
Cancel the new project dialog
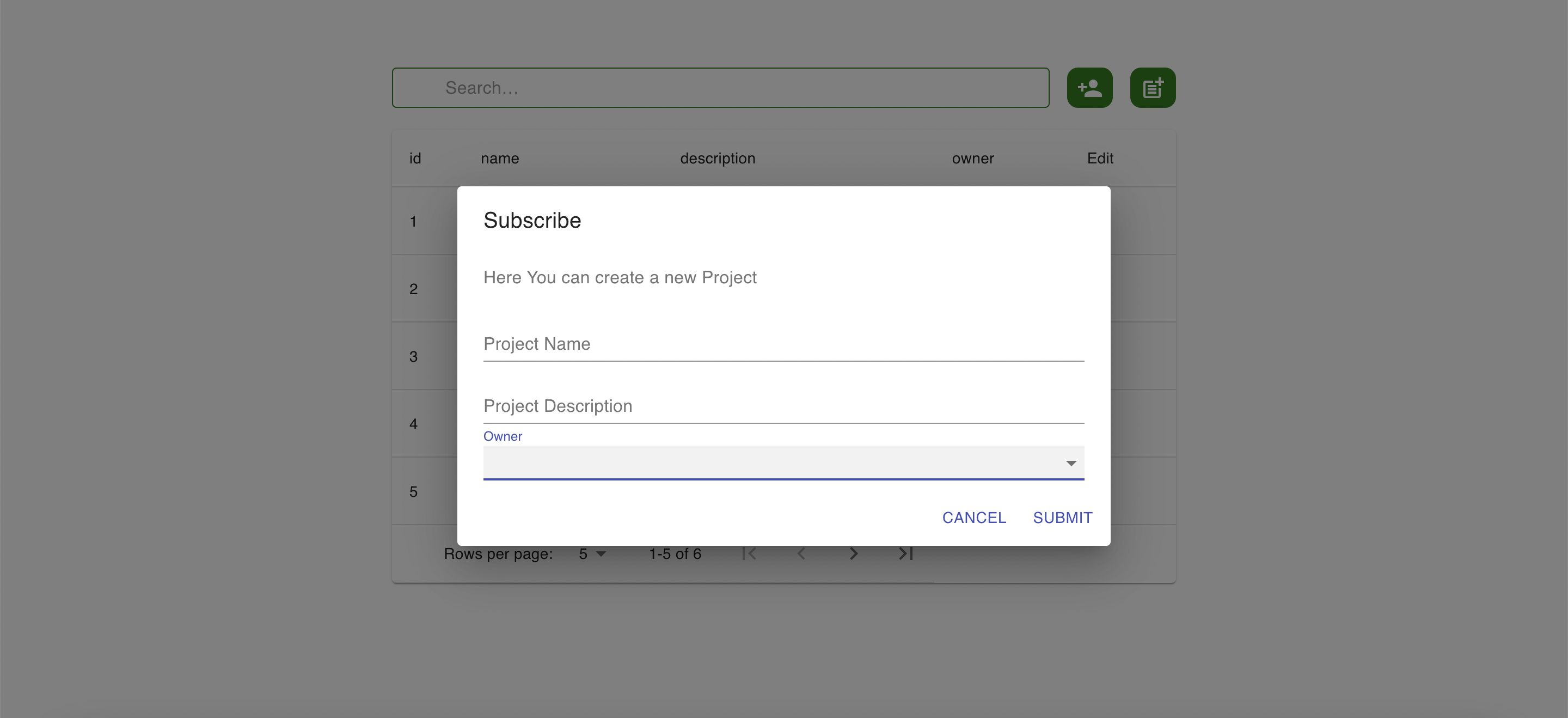pos(974,518)
